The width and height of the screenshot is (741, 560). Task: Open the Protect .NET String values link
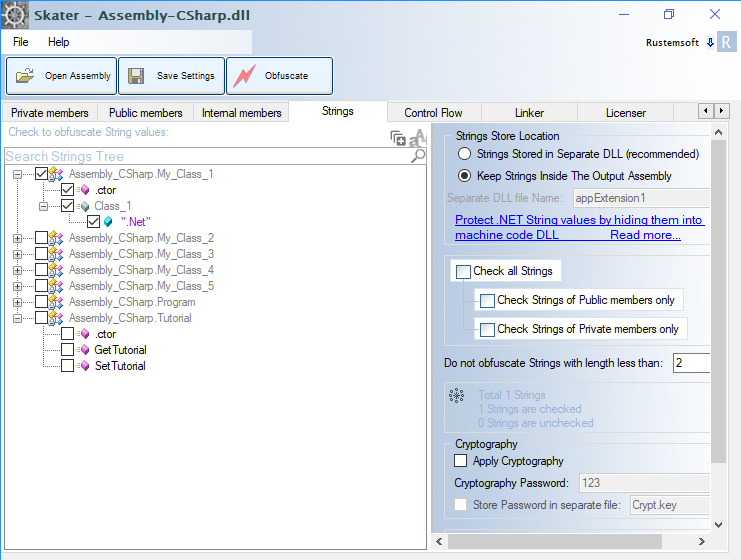(578, 227)
